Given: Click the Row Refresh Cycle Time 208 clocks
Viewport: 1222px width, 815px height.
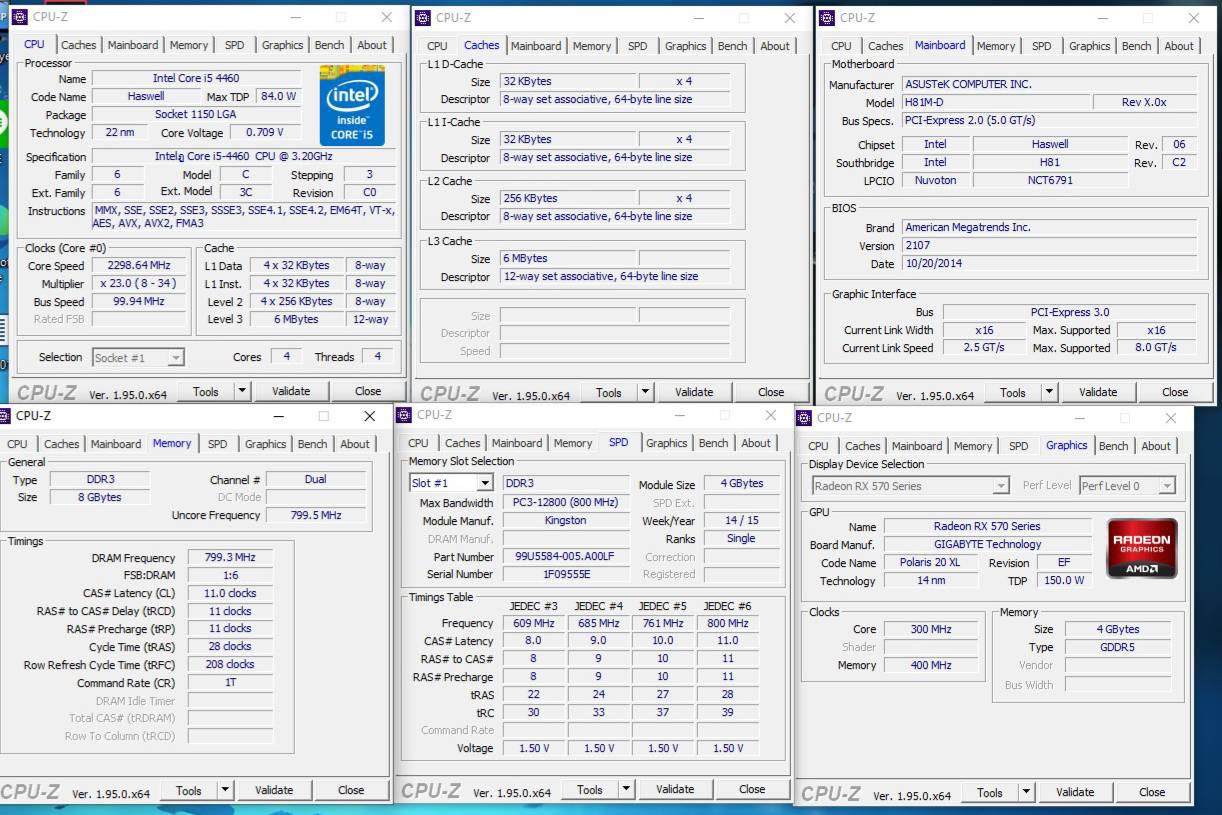Looking at the screenshot, I should tap(230, 664).
